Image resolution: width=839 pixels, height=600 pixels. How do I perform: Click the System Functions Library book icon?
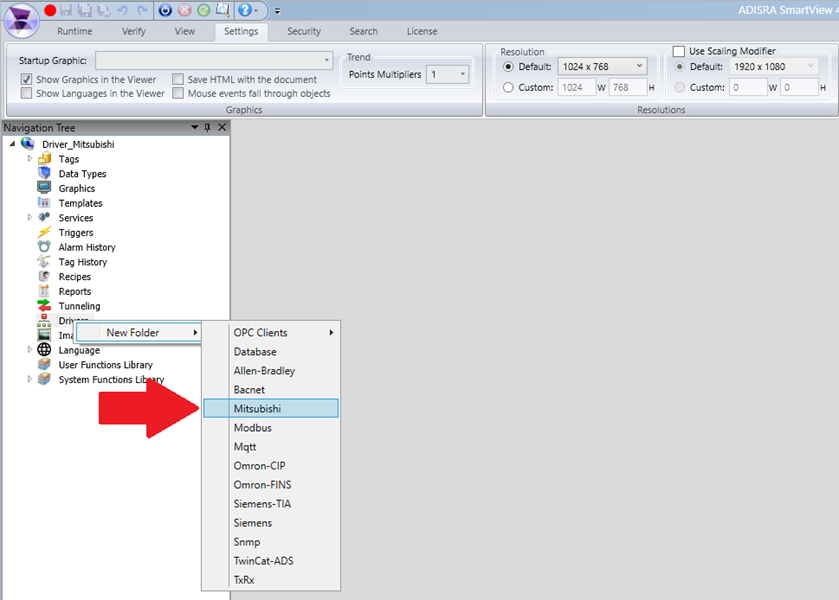(44, 379)
